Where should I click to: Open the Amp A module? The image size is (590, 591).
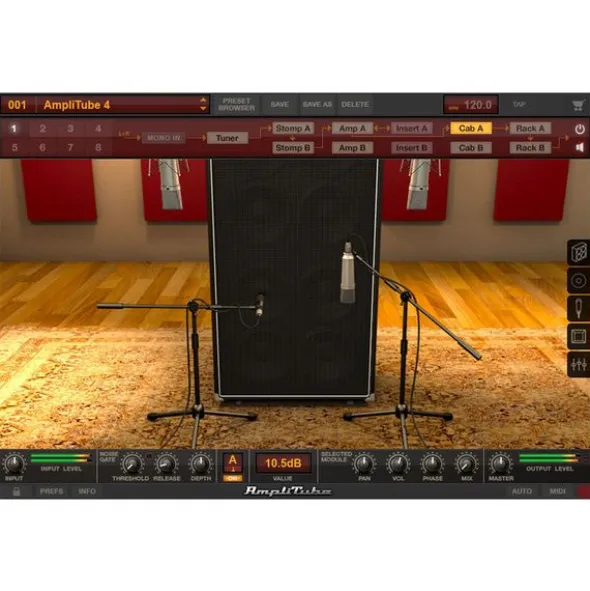coord(352,128)
